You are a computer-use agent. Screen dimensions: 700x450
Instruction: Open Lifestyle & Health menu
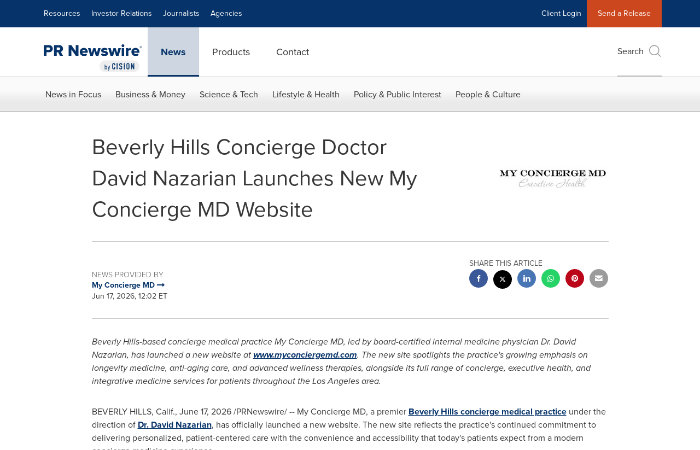pyautogui.click(x=306, y=94)
